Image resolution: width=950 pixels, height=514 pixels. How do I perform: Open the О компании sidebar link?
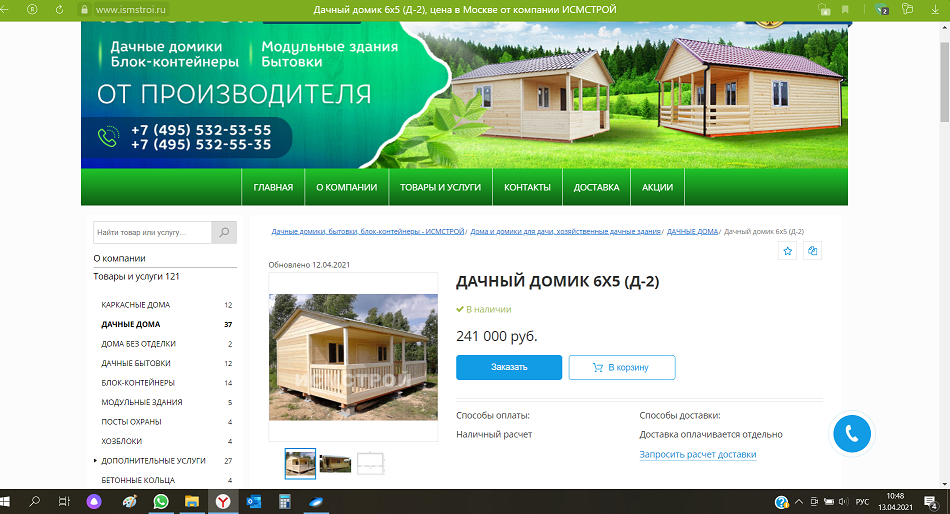pyautogui.click(x=119, y=258)
